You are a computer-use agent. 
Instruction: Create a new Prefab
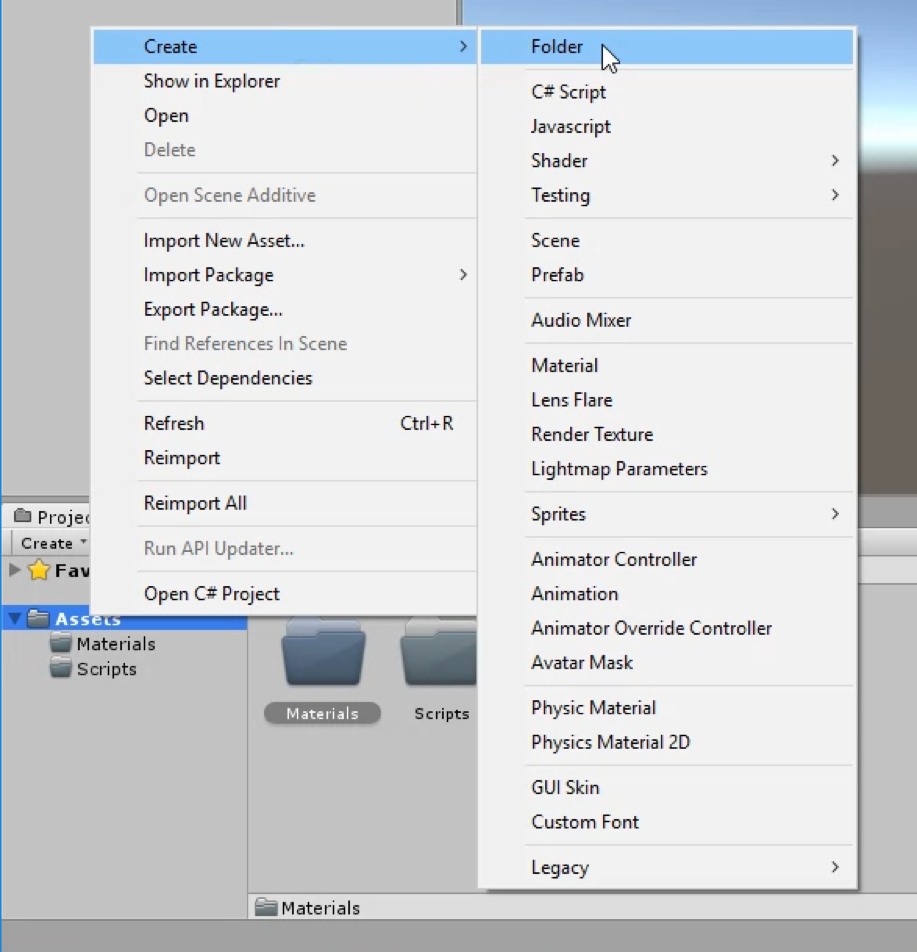(666, 275)
